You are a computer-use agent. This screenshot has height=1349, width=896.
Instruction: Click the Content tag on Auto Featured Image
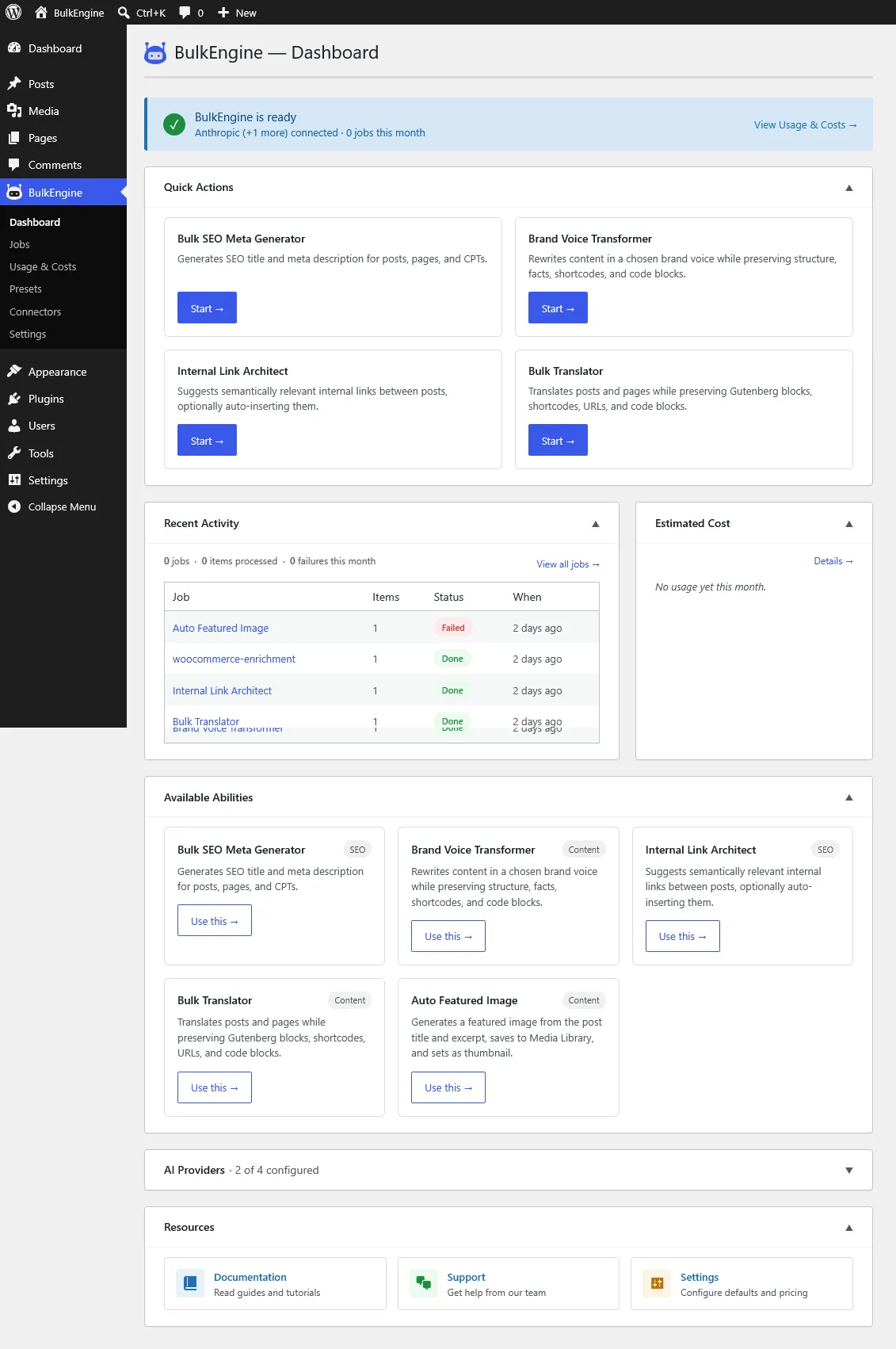point(584,1000)
